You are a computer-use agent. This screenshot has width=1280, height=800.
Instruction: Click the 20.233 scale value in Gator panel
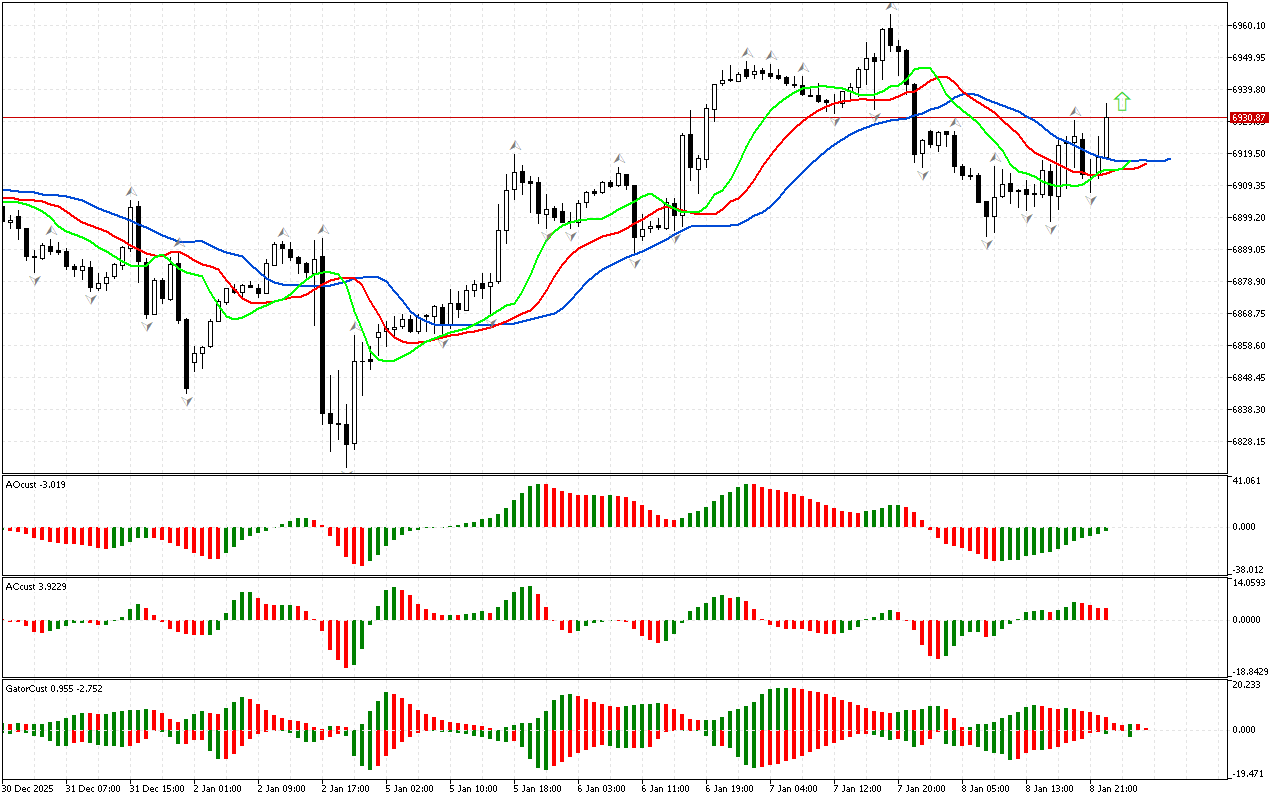1246,685
